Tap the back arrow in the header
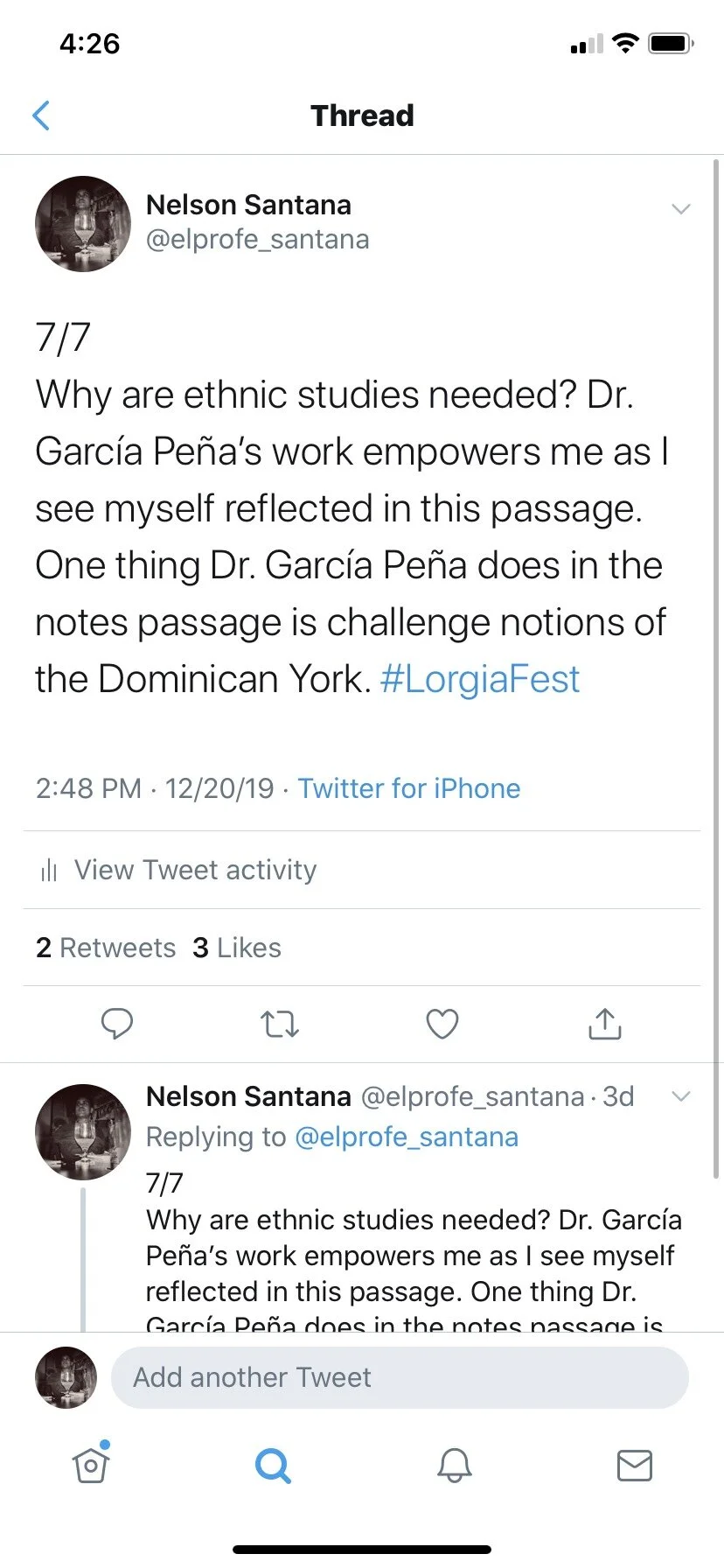724x1568 pixels. (x=41, y=115)
